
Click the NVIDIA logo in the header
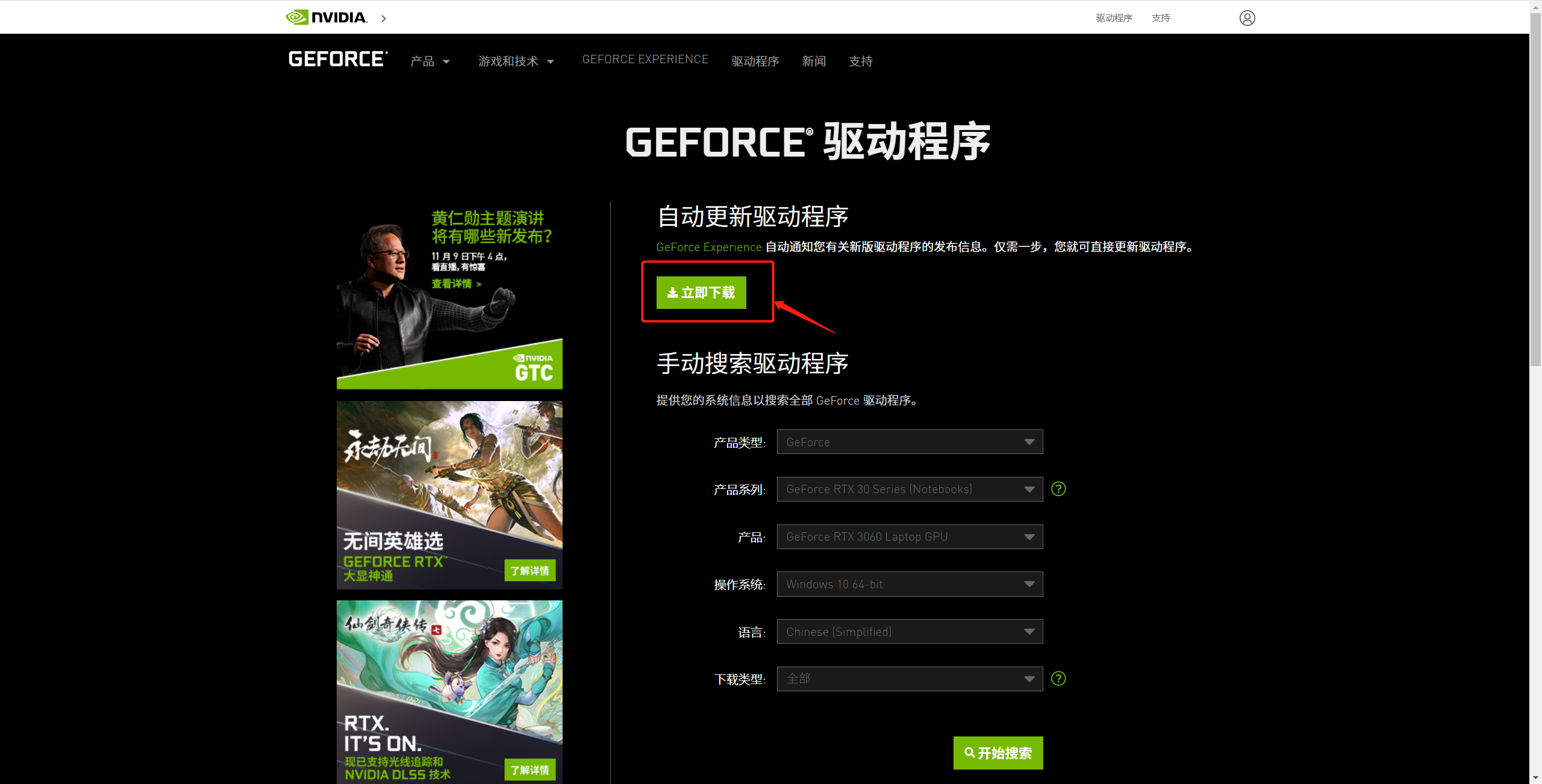coord(326,17)
